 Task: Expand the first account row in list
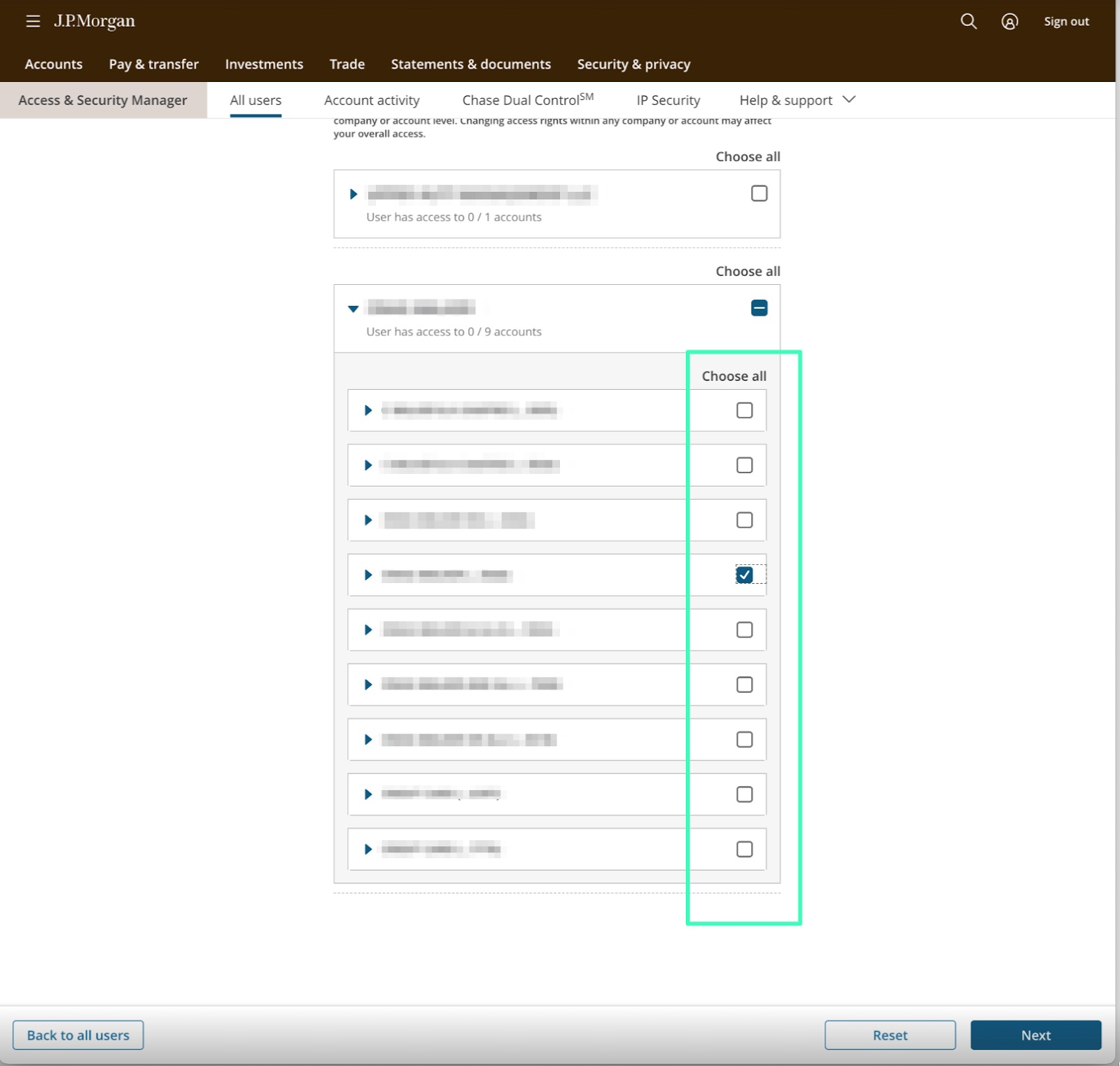[x=368, y=410]
